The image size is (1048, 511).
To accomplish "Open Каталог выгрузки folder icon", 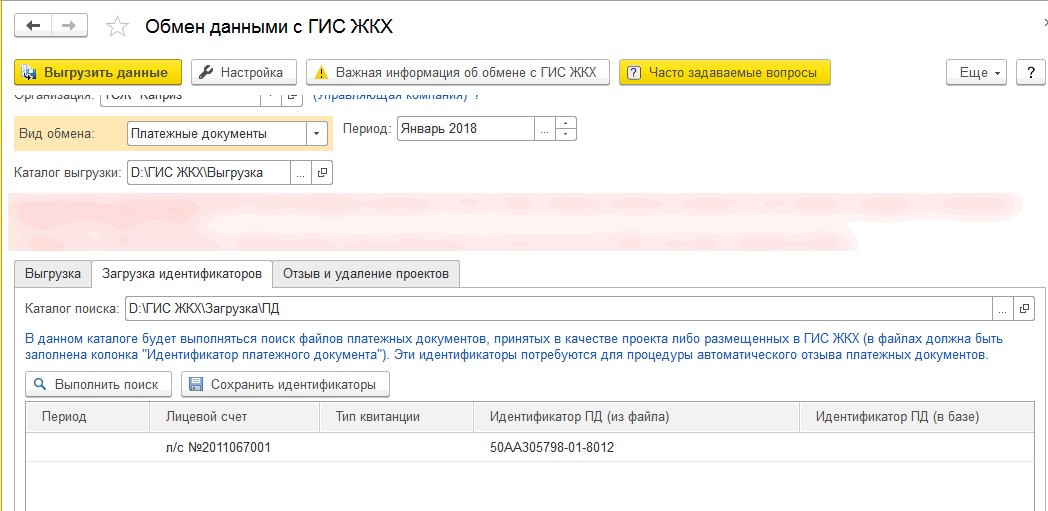I will click(321, 172).
